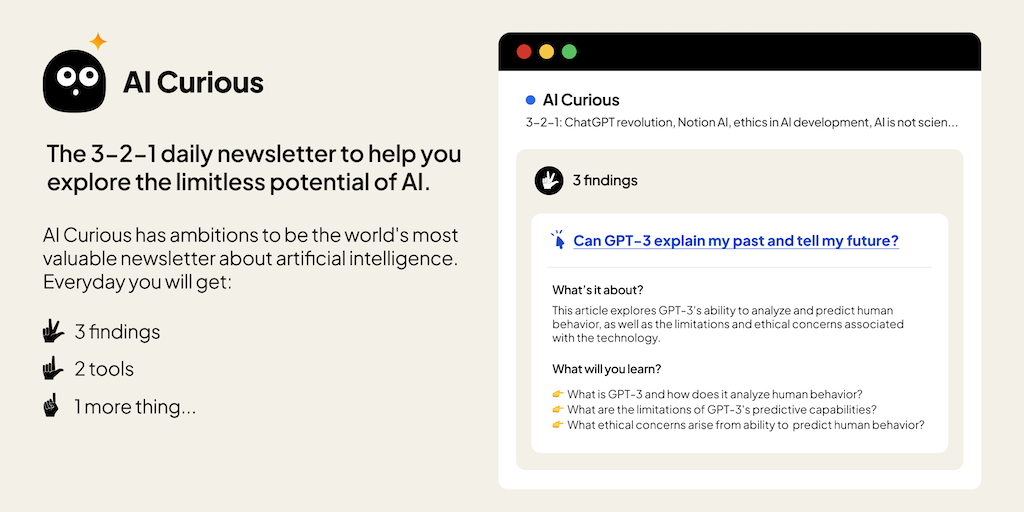The image size is (1024, 512).
Task: Click the pointing finger beside 'What is GPT-3' bullet
Action: click(558, 394)
